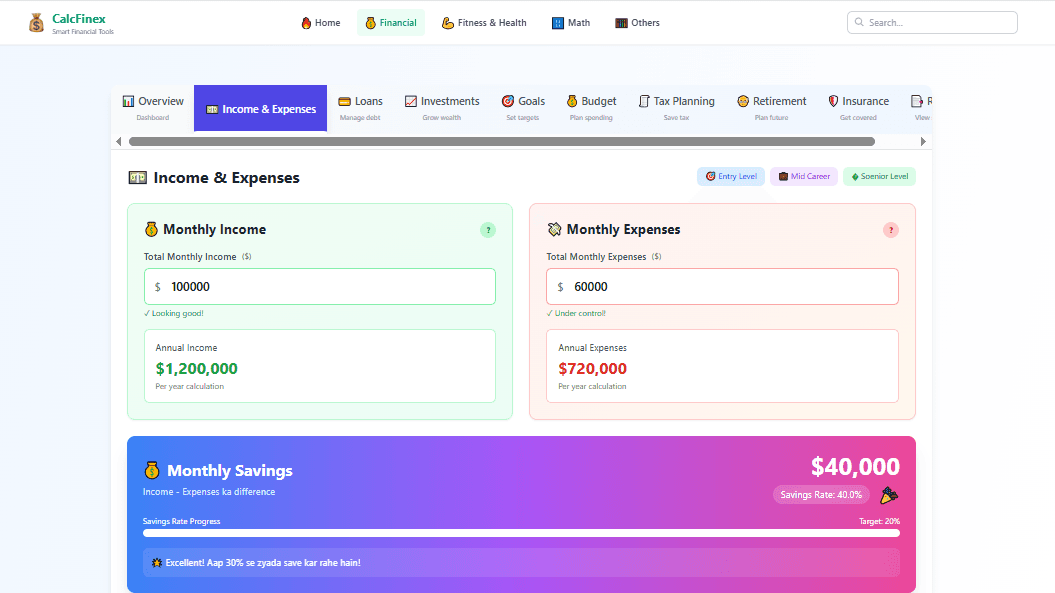Switch to the Overview tab
The width and height of the screenshot is (1055, 593).
[x=153, y=108]
